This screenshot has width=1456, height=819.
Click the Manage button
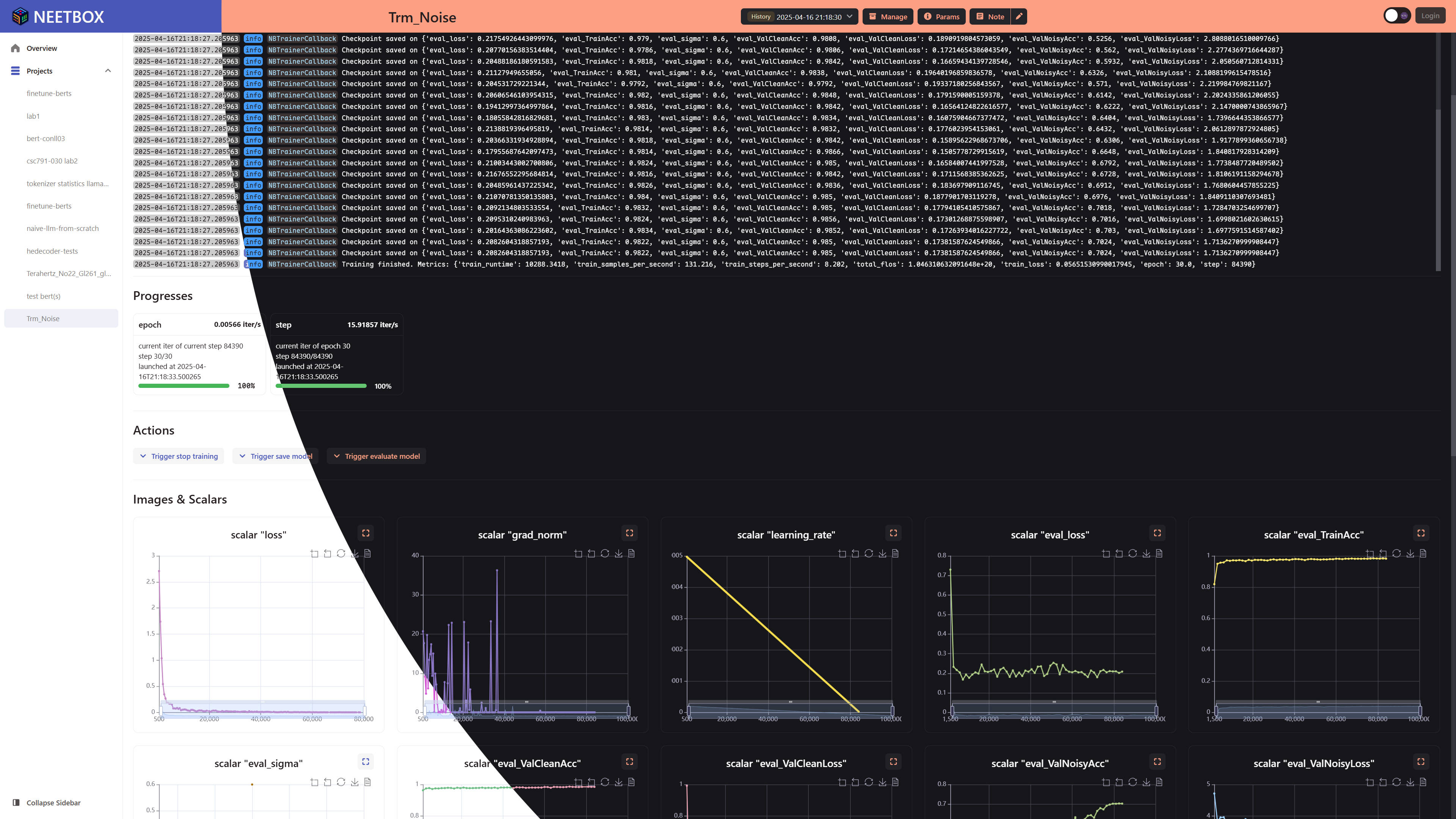(x=888, y=16)
